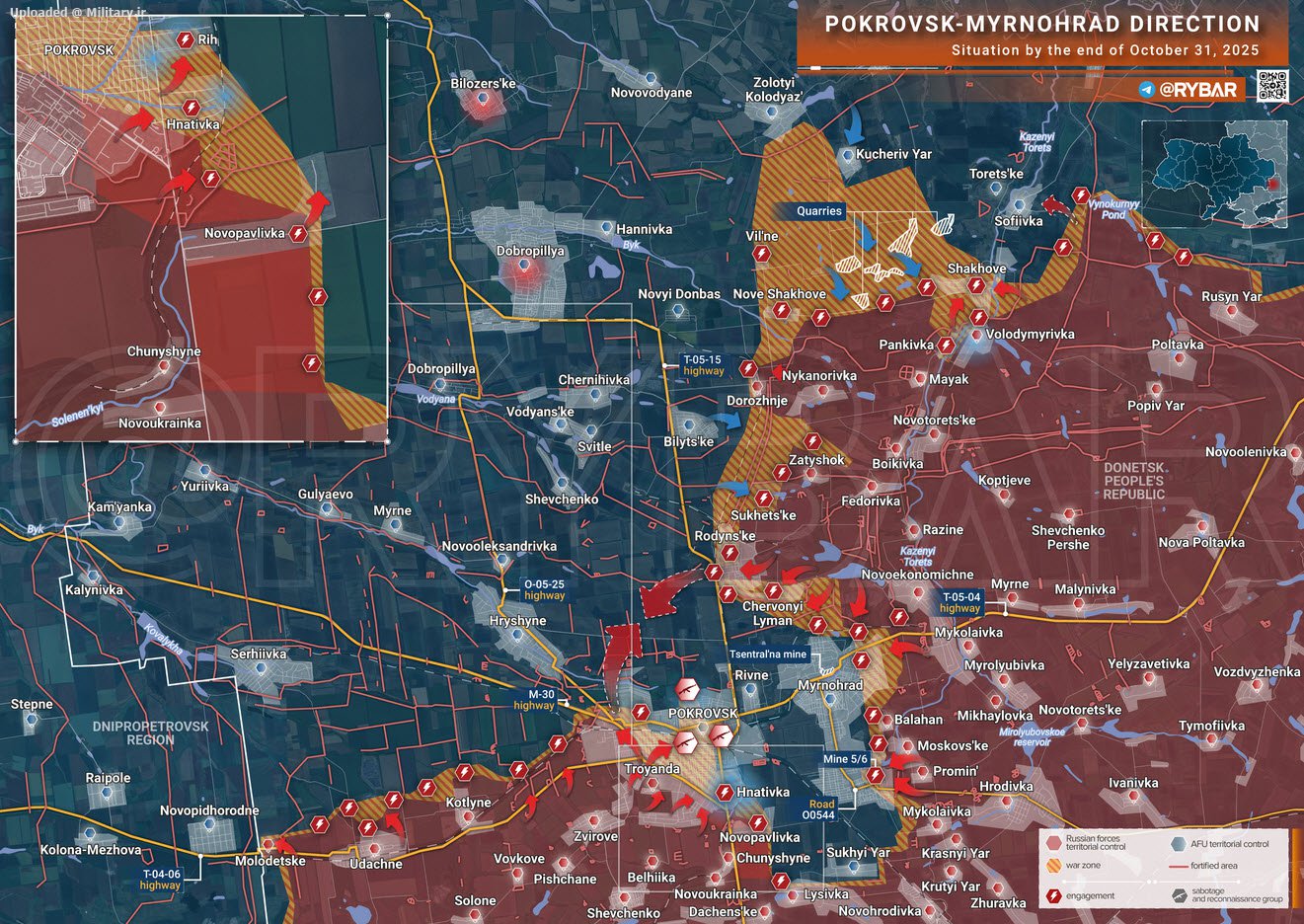This screenshot has height=924, width=1304.
Task: Click the Russian forces territorial control swatch
Action: click(1053, 844)
